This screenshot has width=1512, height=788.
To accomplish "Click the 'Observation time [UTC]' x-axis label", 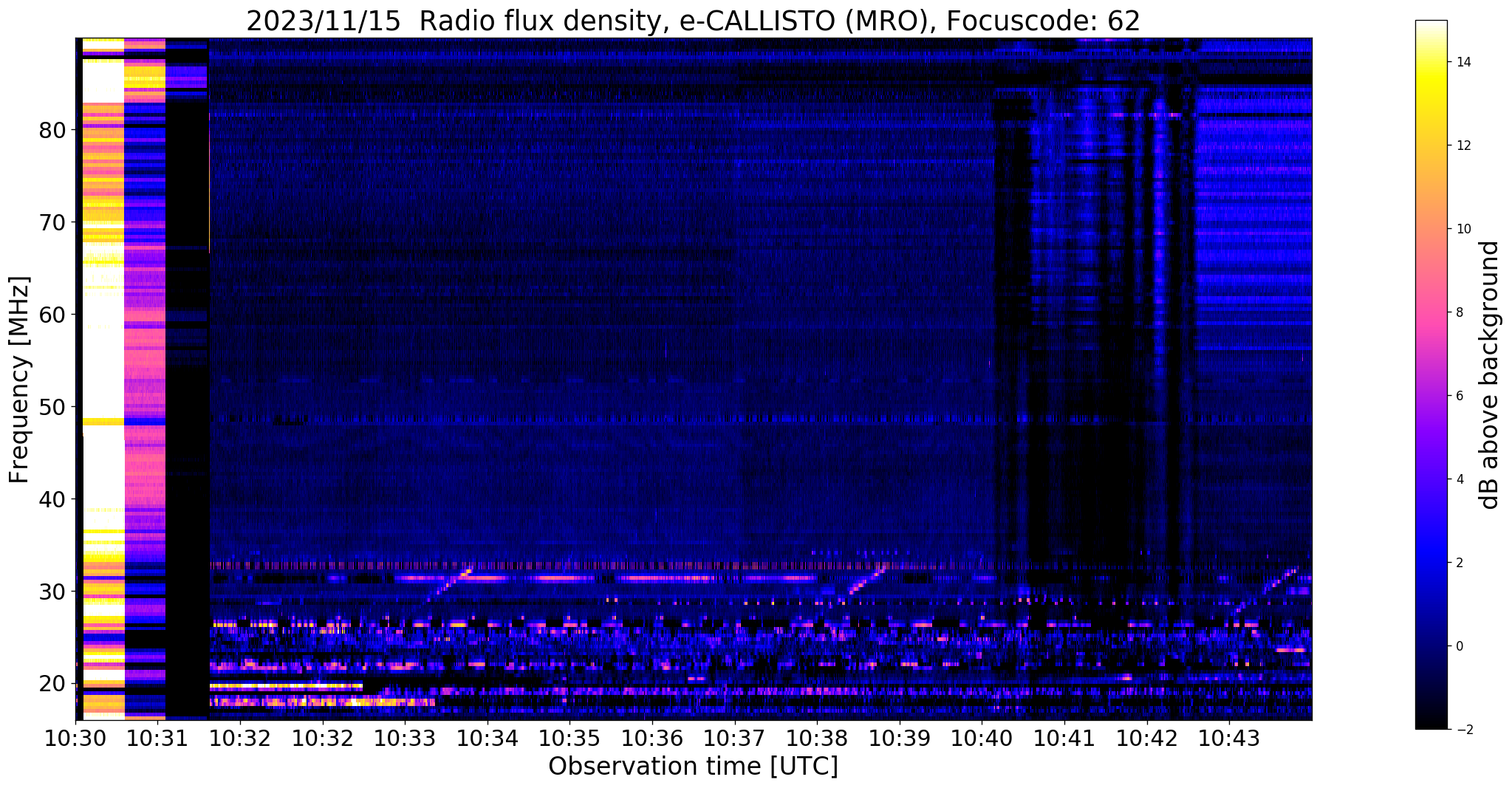I will [x=693, y=767].
